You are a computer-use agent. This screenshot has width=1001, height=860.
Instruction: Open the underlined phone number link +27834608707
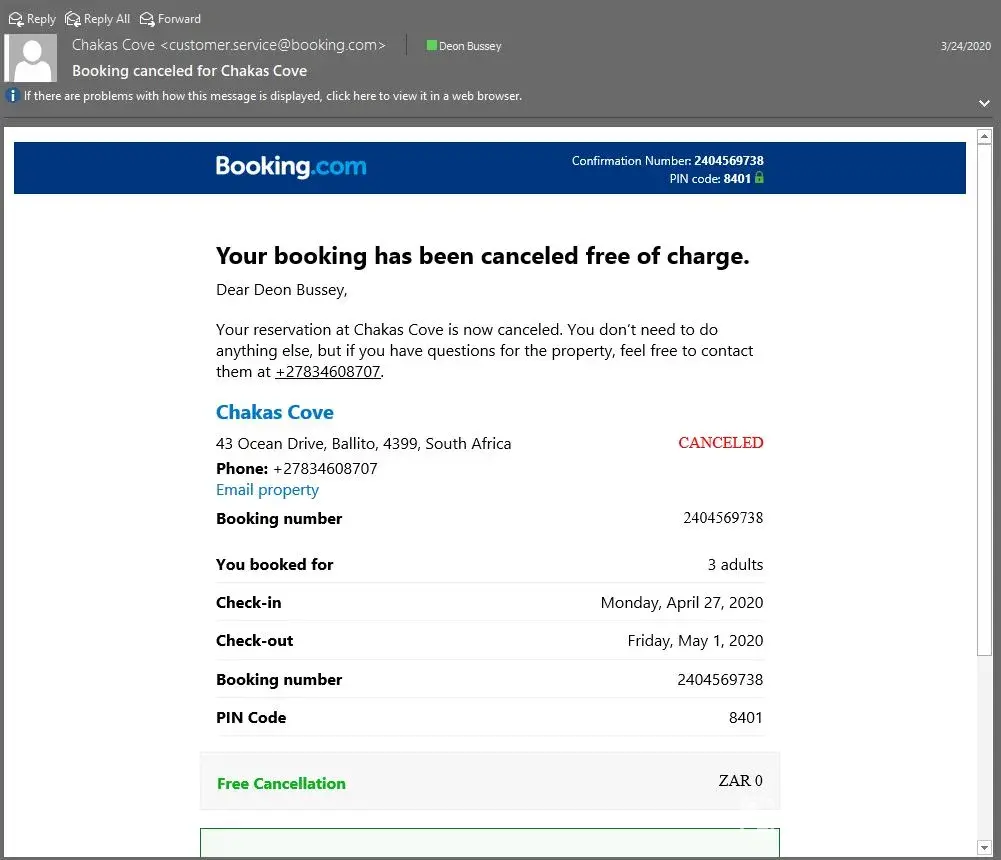click(328, 372)
